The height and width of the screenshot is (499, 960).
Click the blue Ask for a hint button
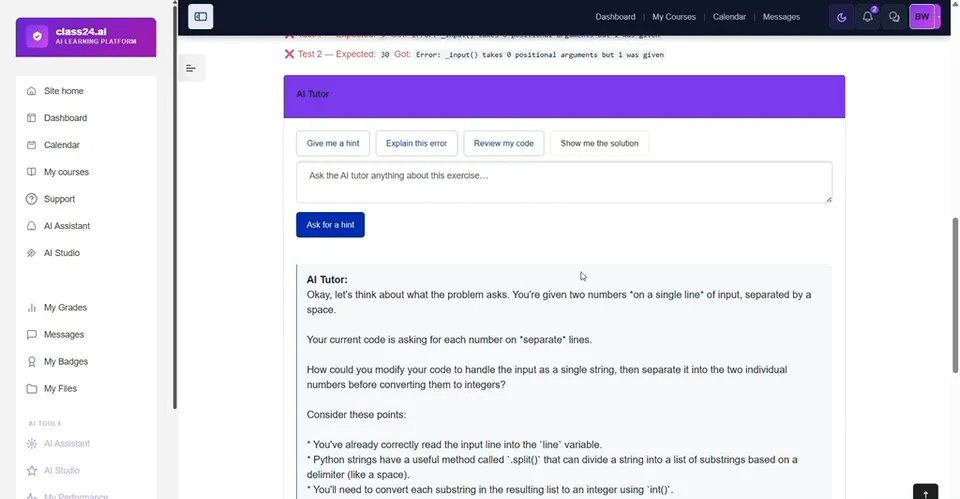tap(330, 225)
